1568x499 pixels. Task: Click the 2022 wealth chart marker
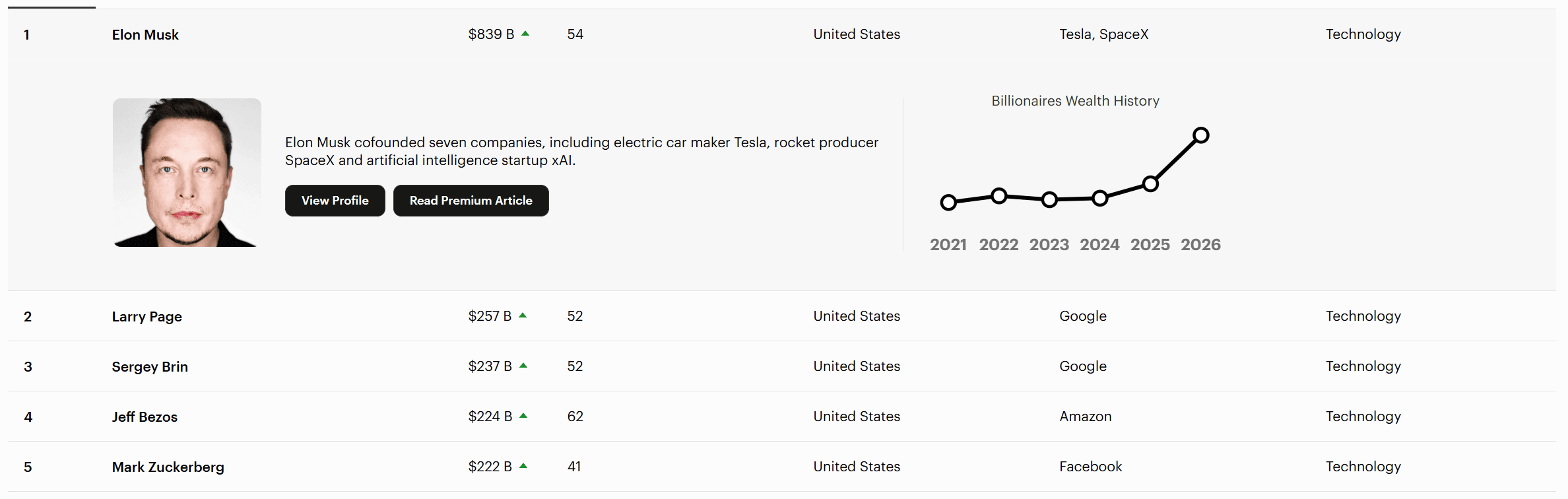pos(999,195)
